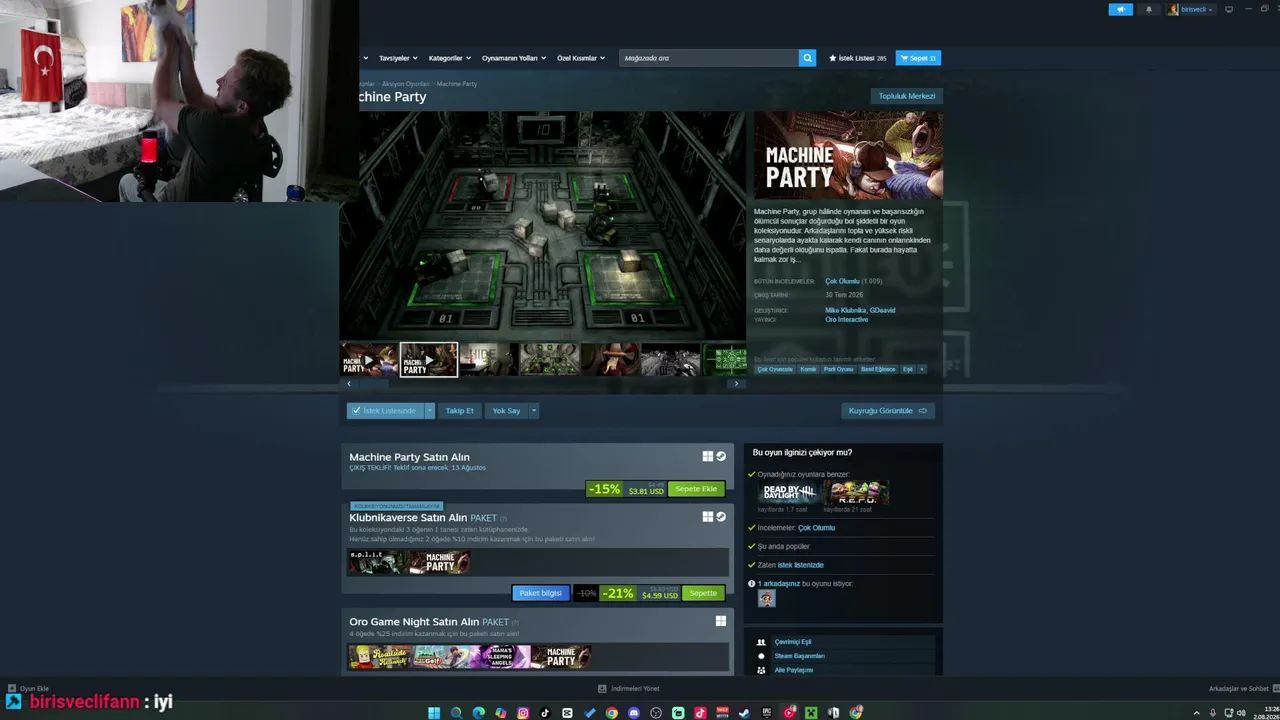This screenshot has height=720, width=1280.
Task: Open the notifications bell
Action: (1148, 9)
